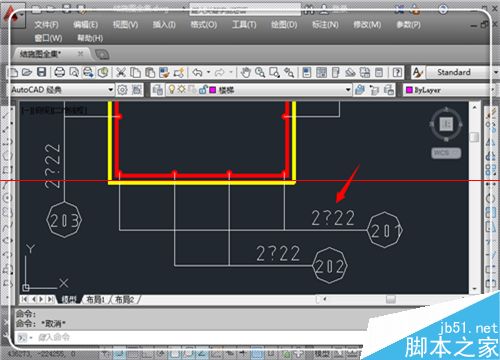Screen dimensions: 500x360
Task: Open the Markup Set Manager icon
Action: (x=365, y=72)
